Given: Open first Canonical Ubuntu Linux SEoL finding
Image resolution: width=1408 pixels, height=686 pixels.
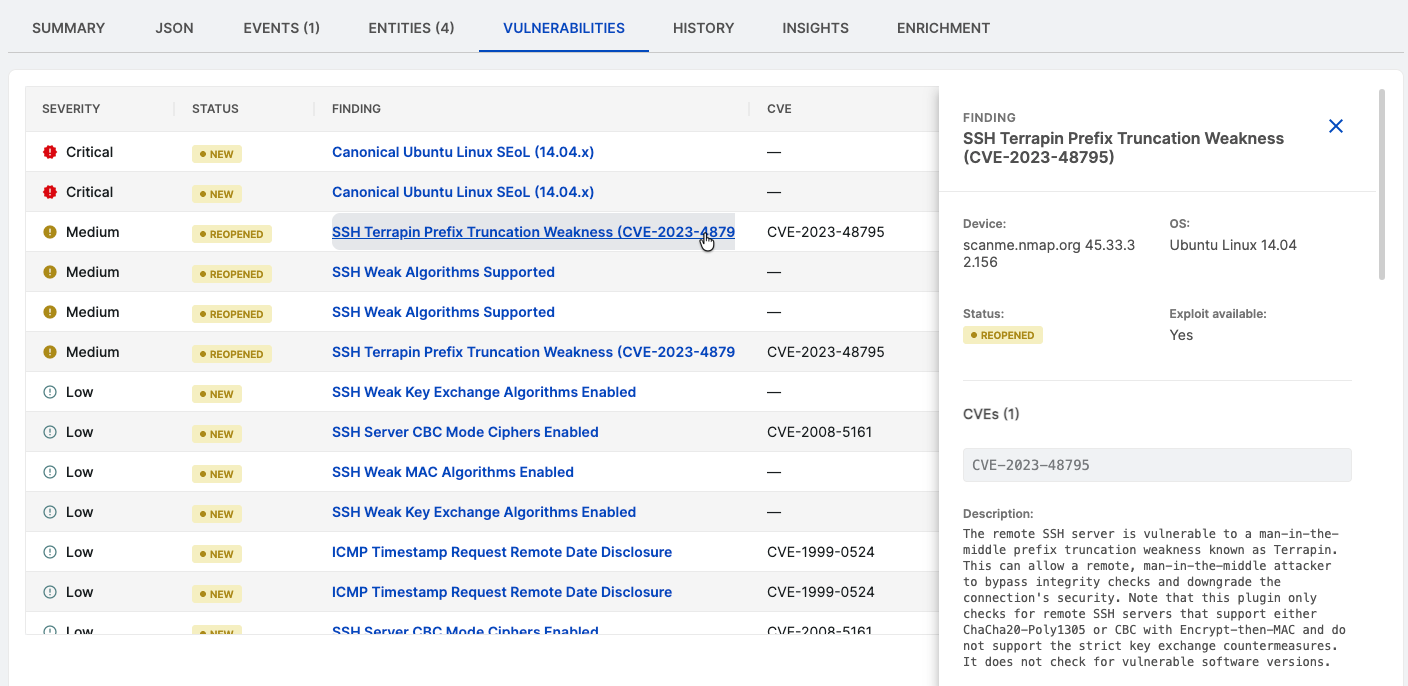Looking at the screenshot, I should (463, 152).
